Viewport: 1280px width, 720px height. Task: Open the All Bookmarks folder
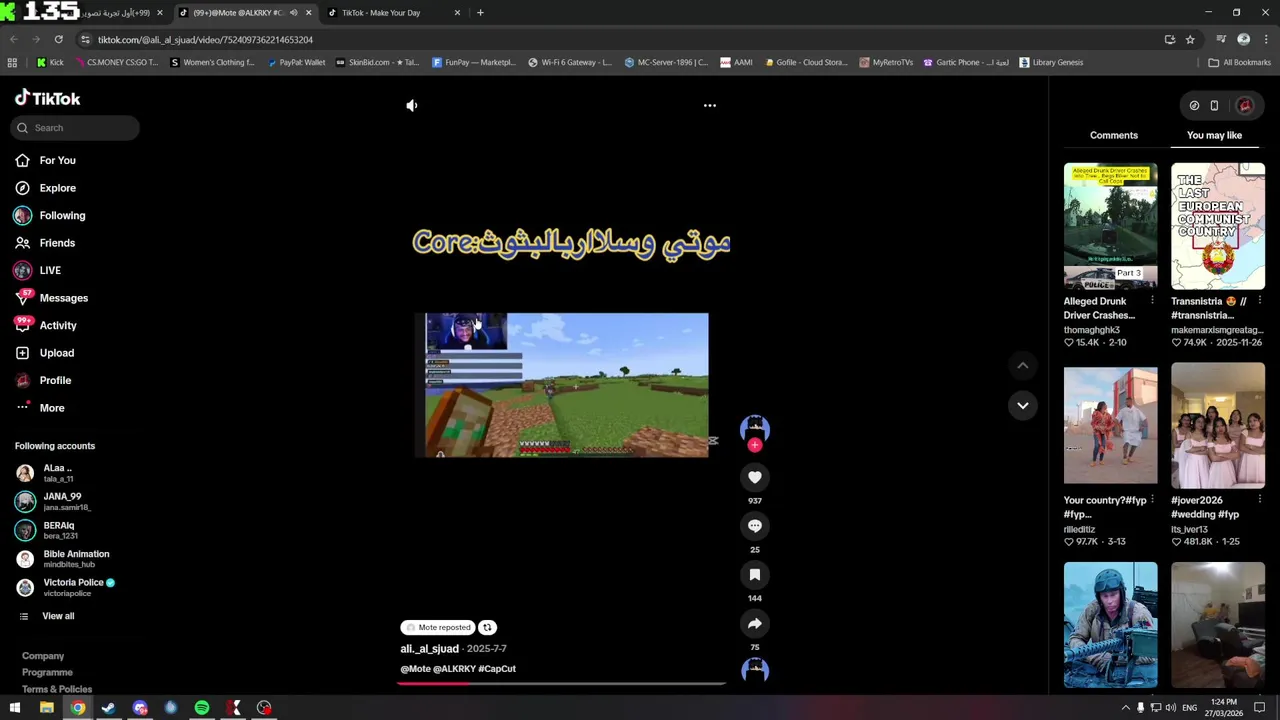pos(1240,62)
